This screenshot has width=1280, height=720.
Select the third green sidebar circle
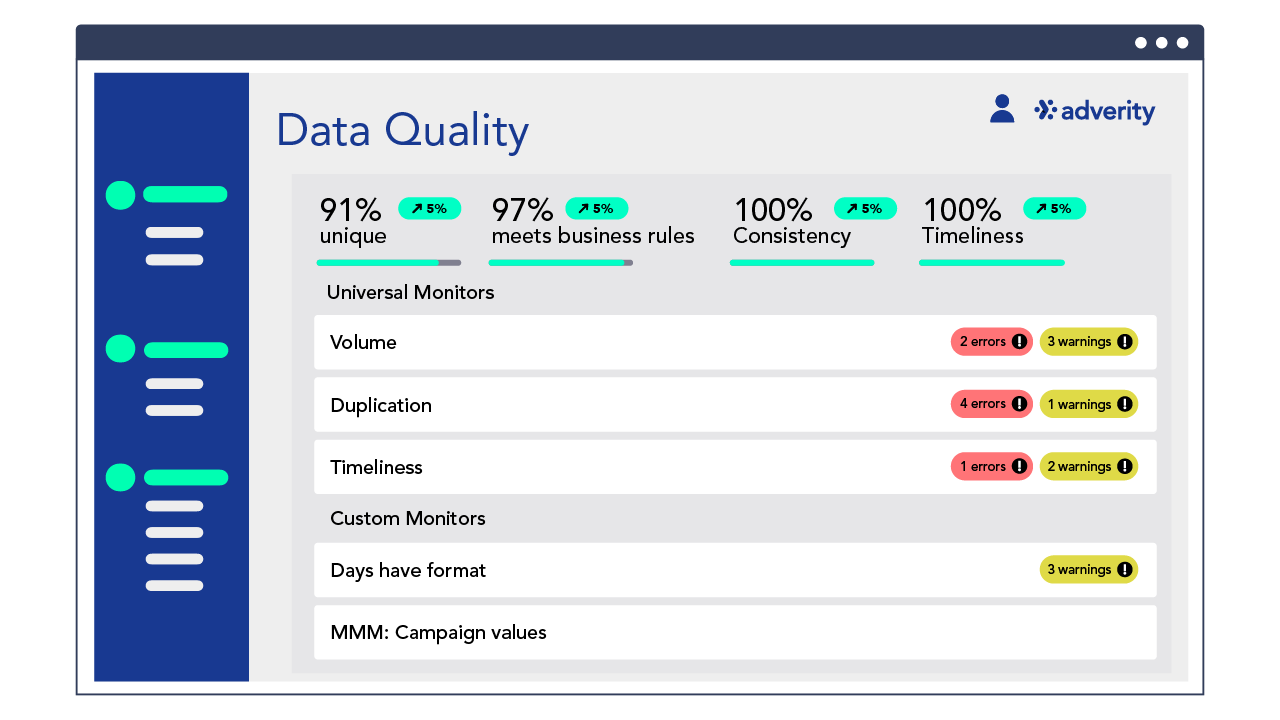point(120,477)
